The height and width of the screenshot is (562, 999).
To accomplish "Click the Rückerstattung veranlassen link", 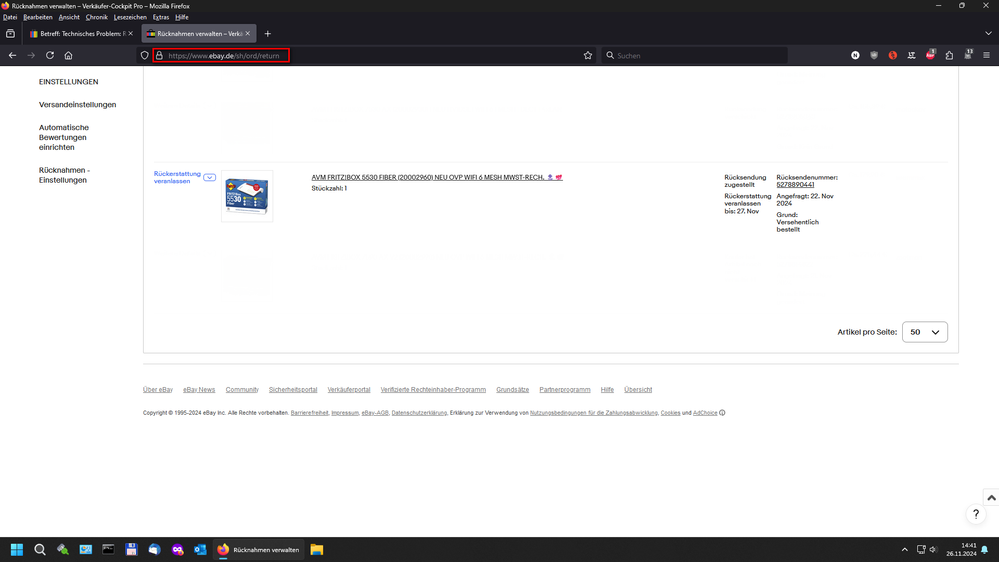I will tap(177, 177).
